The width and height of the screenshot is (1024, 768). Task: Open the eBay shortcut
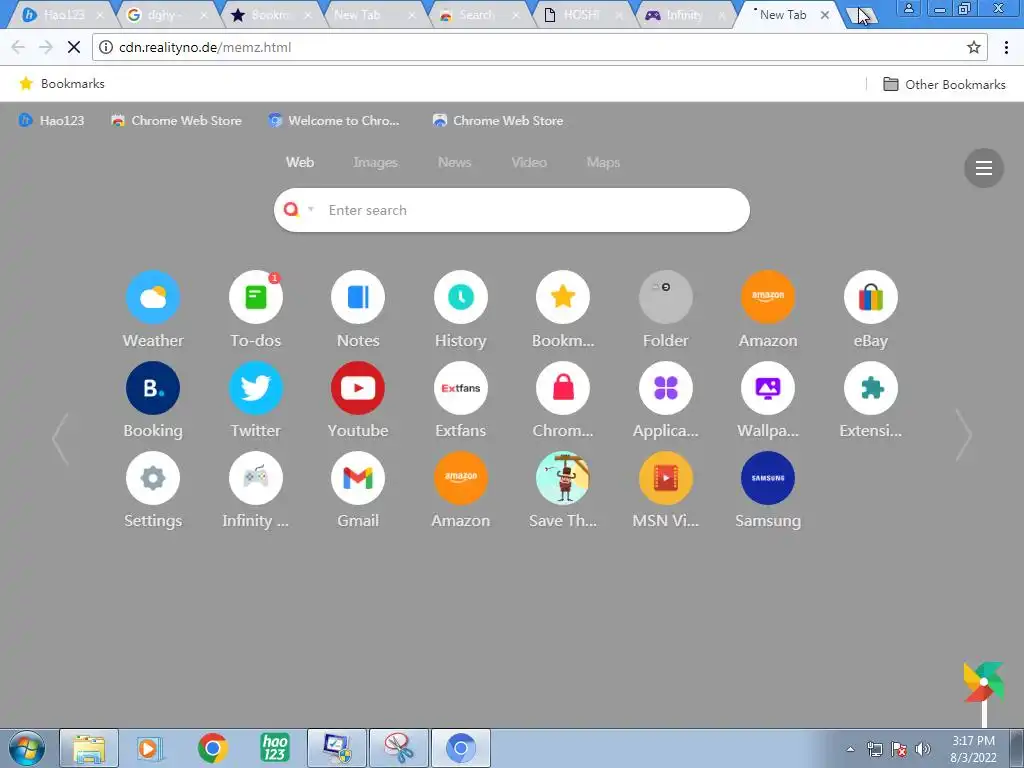pyautogui.click(x=871, y=297)
